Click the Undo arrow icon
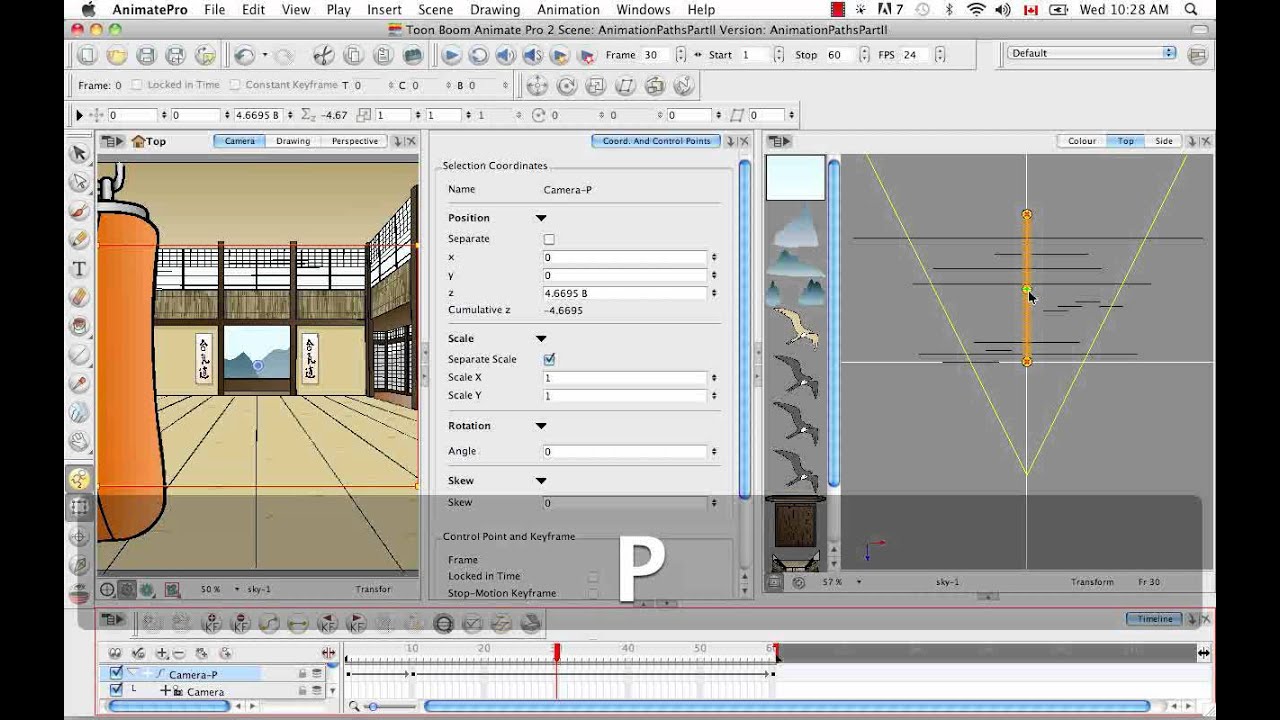1280x720 pixels. point(244,55)
